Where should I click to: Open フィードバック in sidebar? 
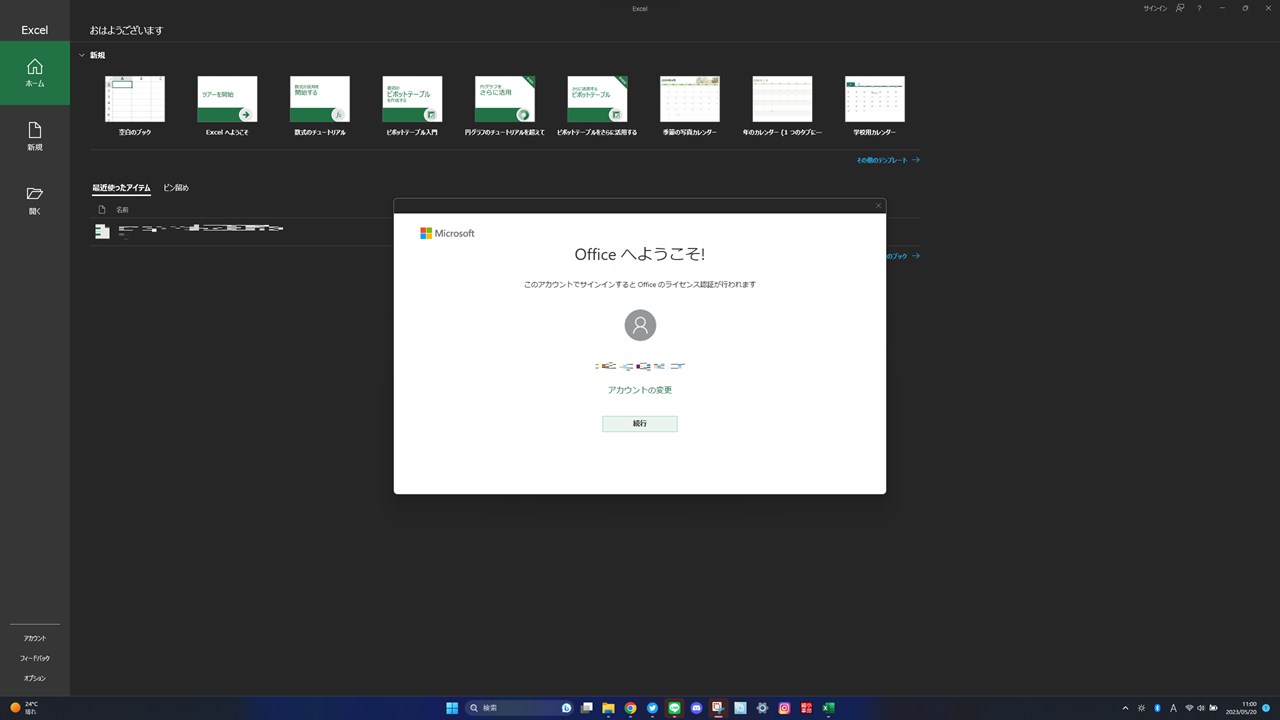(35, 658)
